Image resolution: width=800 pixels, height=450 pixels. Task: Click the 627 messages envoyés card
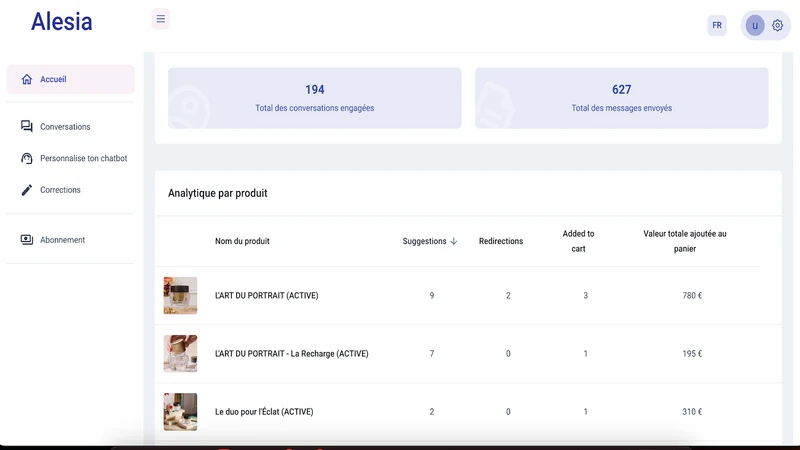coord(621,98)
